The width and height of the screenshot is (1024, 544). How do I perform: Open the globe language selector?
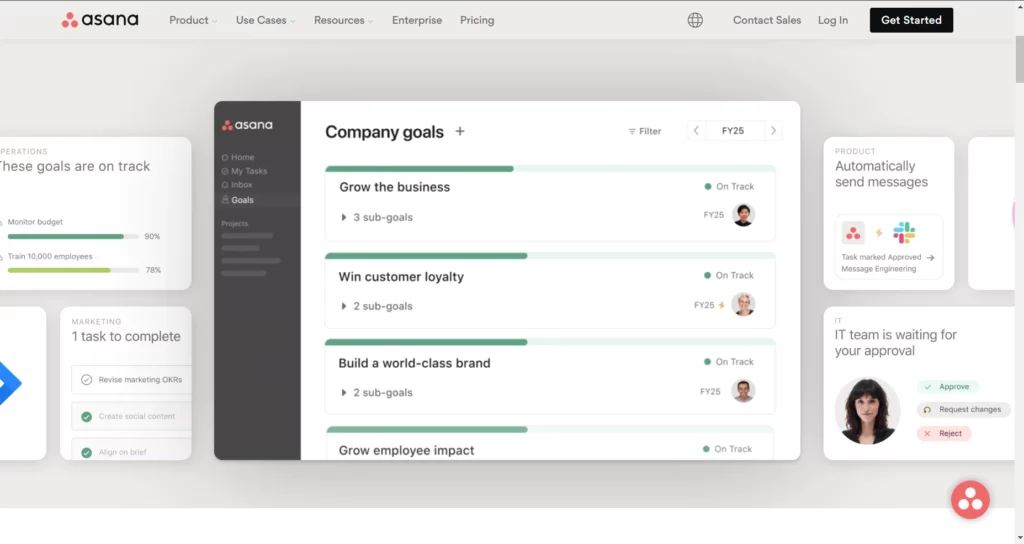click(695, 20)
